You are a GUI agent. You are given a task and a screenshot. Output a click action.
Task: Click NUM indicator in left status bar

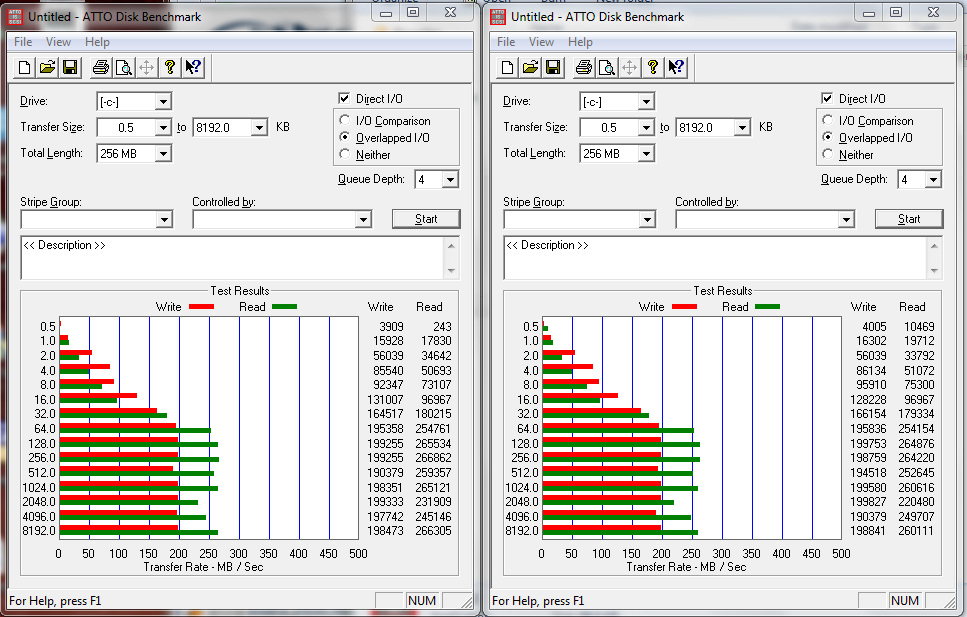click(422, 600)
